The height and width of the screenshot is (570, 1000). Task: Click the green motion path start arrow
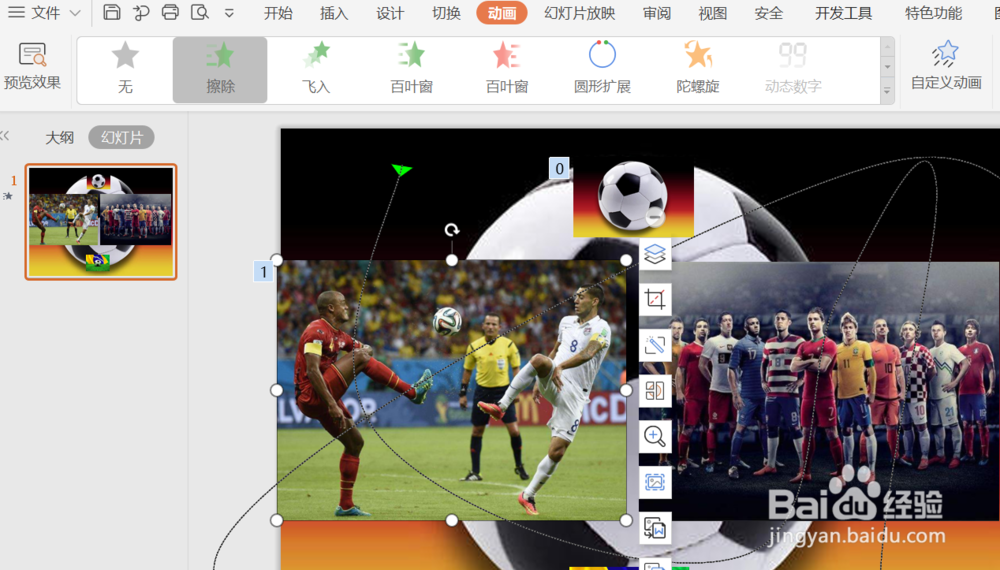click(x=401, y=169)
